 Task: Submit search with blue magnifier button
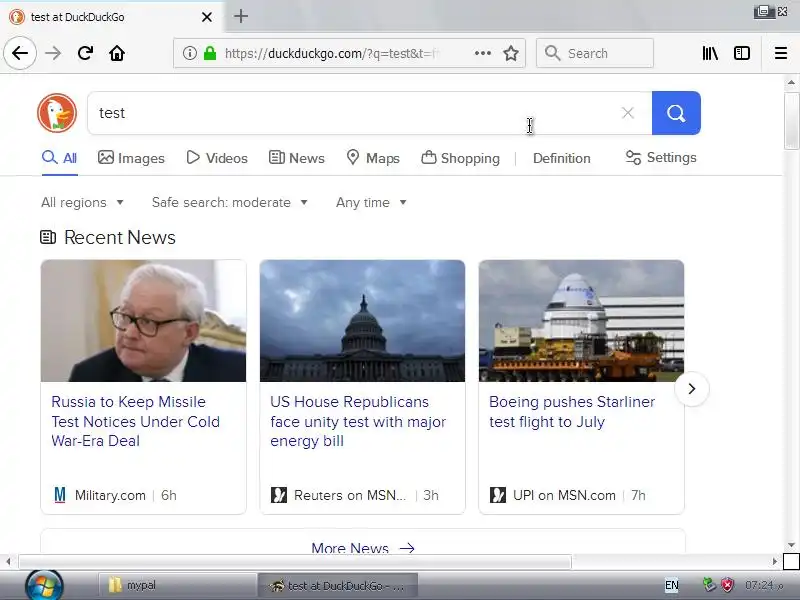pos(676,113)
